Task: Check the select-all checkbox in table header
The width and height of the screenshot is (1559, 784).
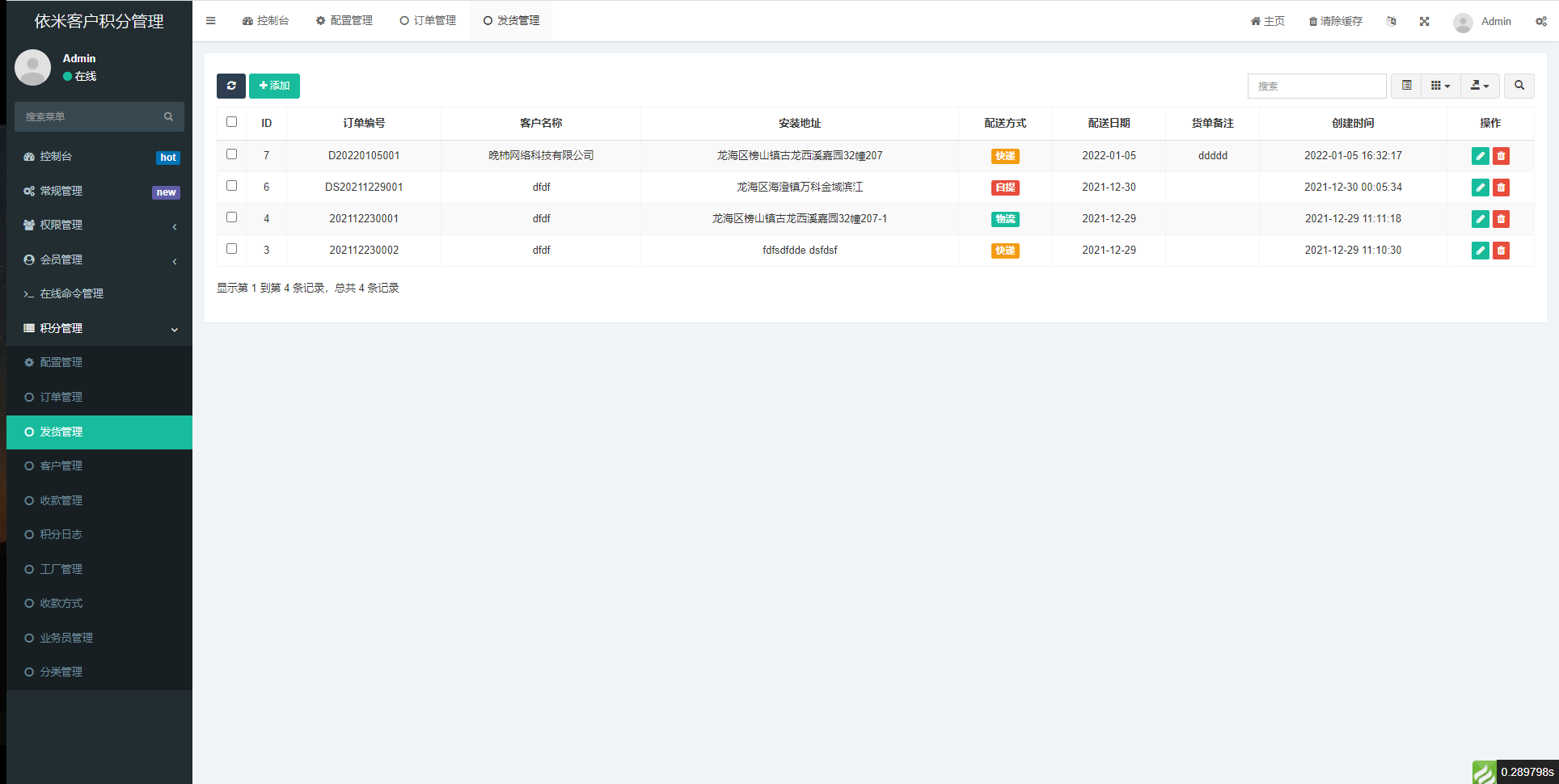Action: 232,122
